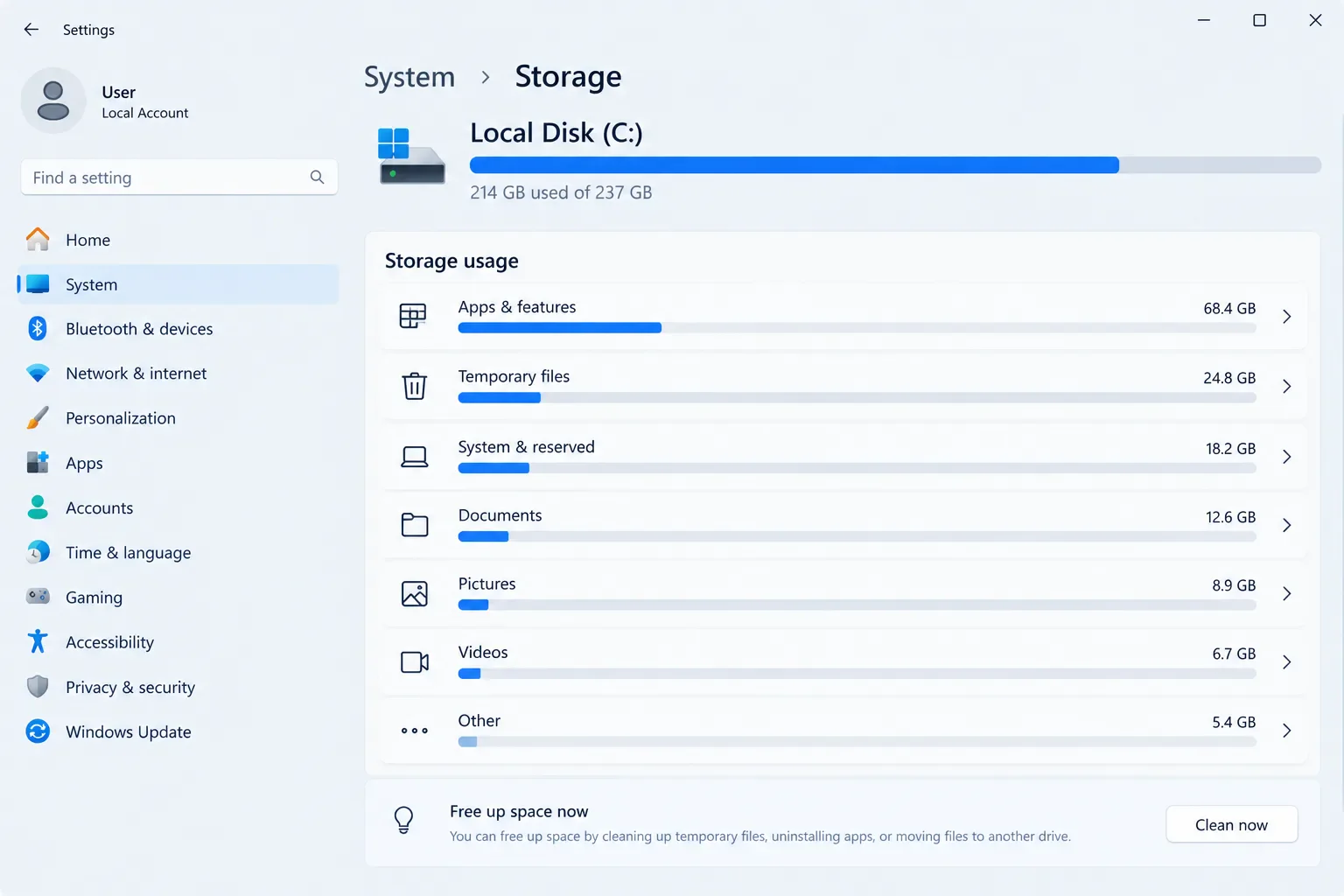
Task: Click the Local Disk usage bar
Action: [895, 165]
